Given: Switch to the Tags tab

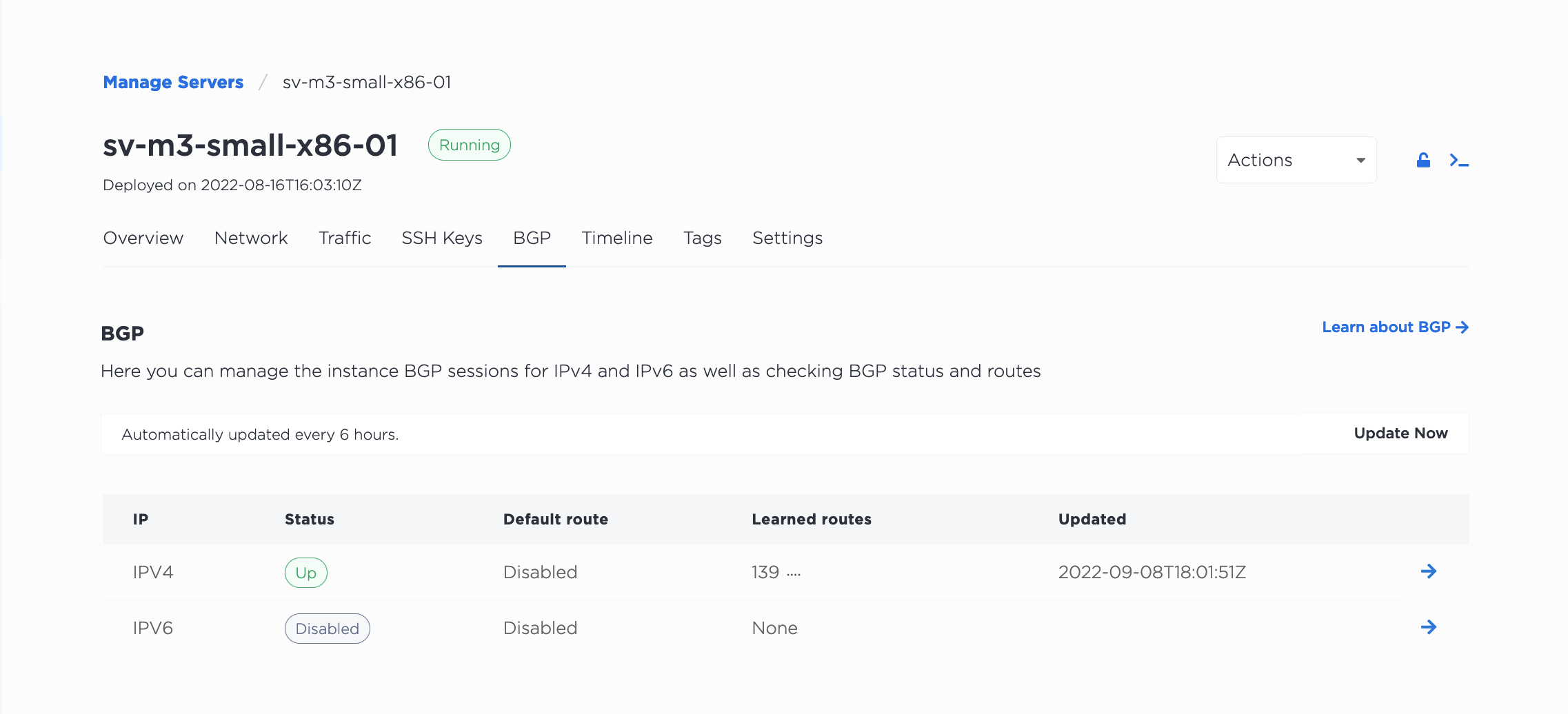Looking at the screenshot, I should pos(703,238).
